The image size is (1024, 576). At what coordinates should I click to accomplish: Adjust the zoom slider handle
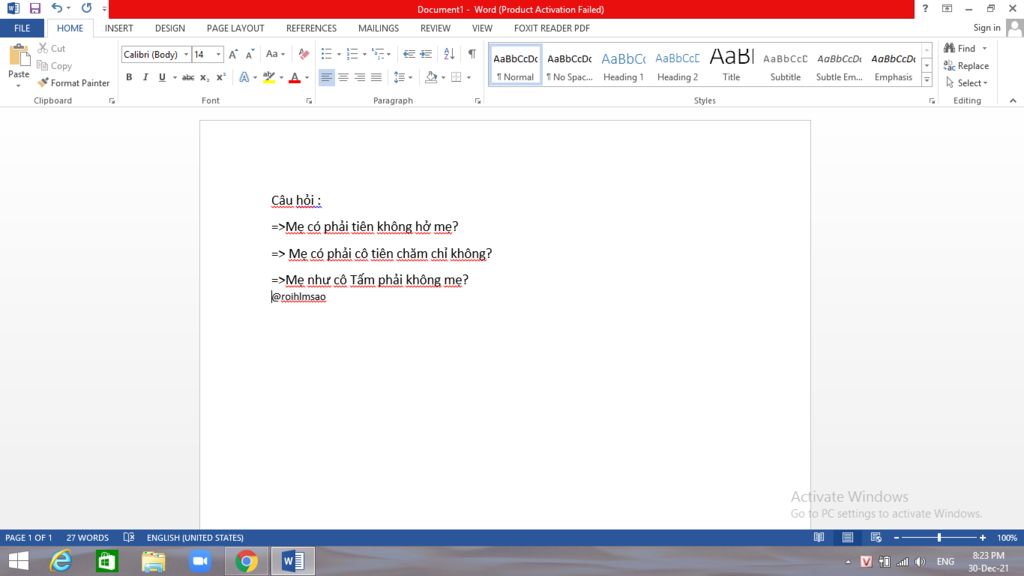tap(939, 537)
